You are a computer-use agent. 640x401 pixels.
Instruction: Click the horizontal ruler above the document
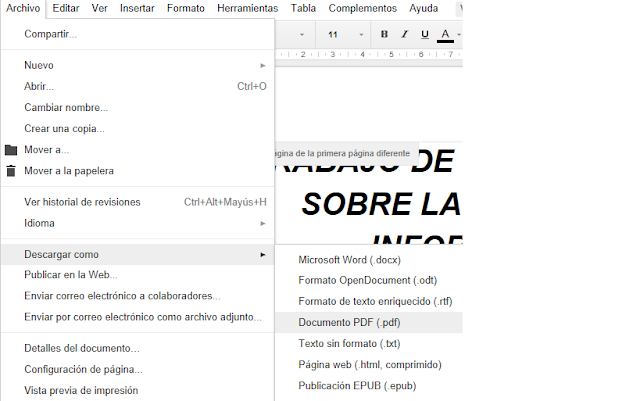point(369,54)
